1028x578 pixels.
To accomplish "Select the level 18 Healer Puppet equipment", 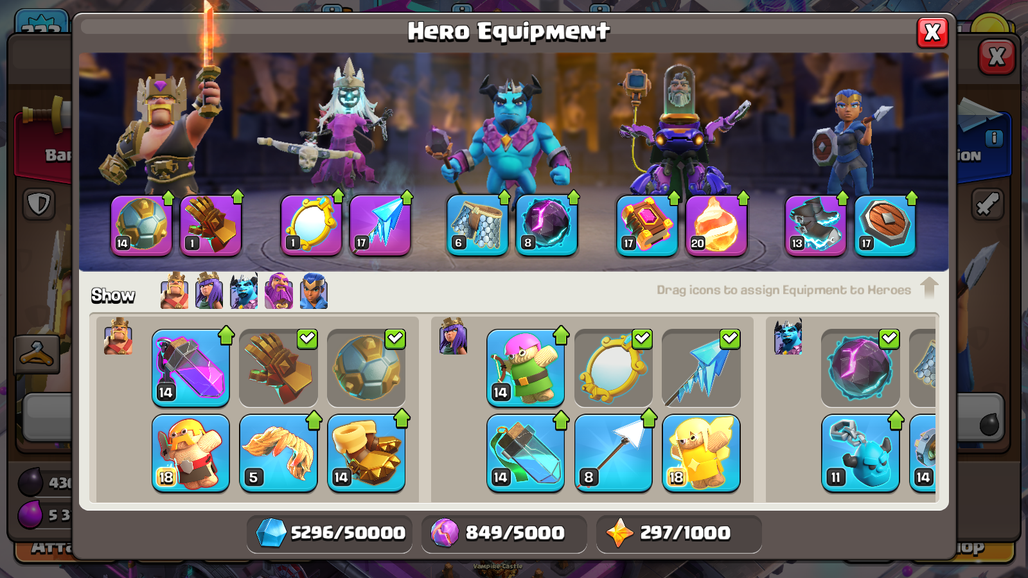I will pos(702,453).
